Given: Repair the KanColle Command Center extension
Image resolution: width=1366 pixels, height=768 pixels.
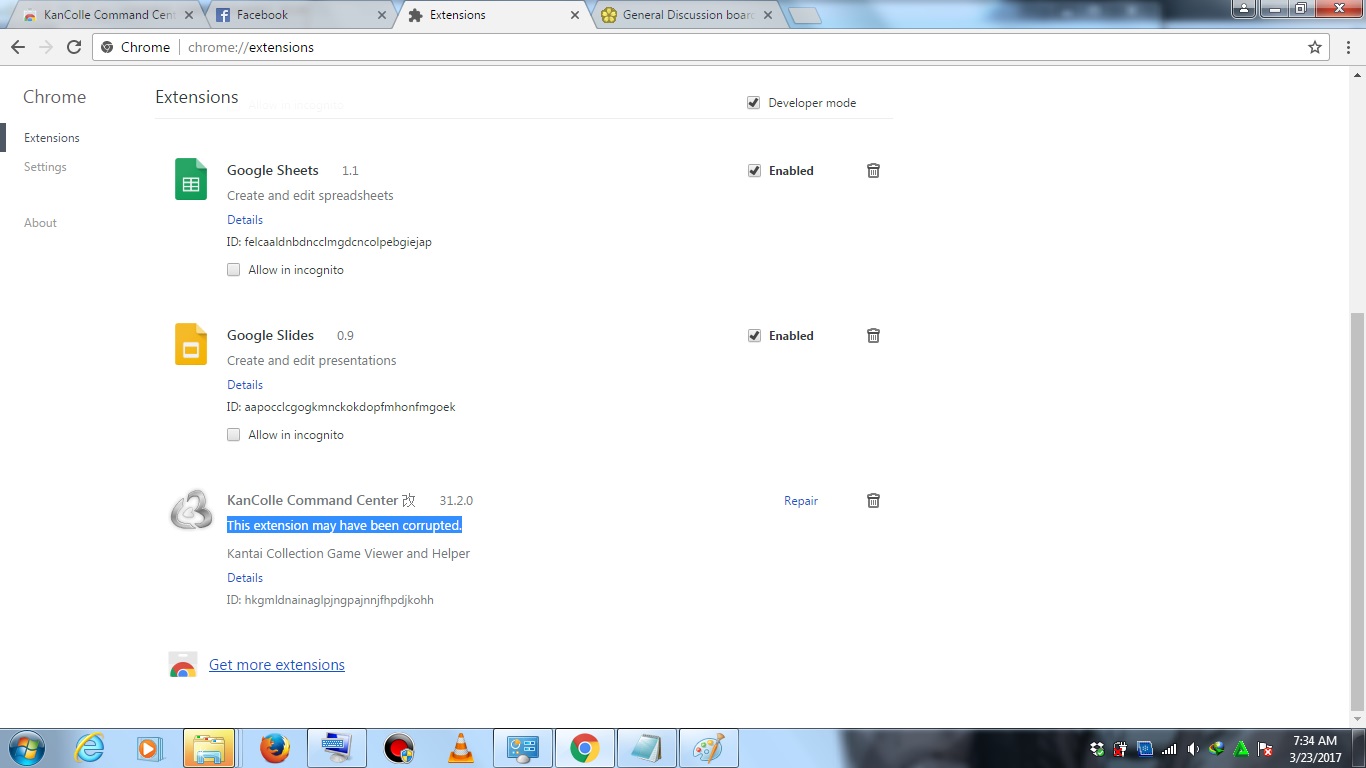Looking at the screenshot, I should click(x=801, y=501).
